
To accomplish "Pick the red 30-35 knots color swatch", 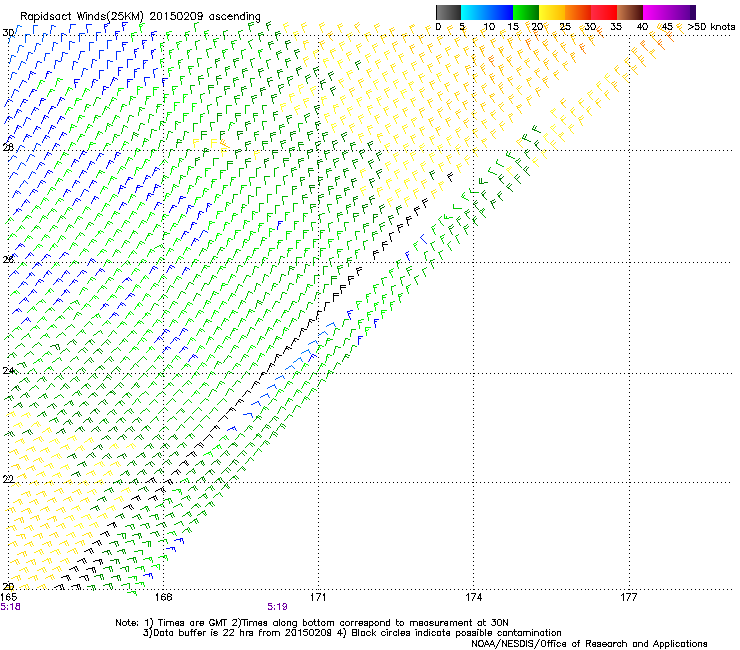I will (604, 12).
